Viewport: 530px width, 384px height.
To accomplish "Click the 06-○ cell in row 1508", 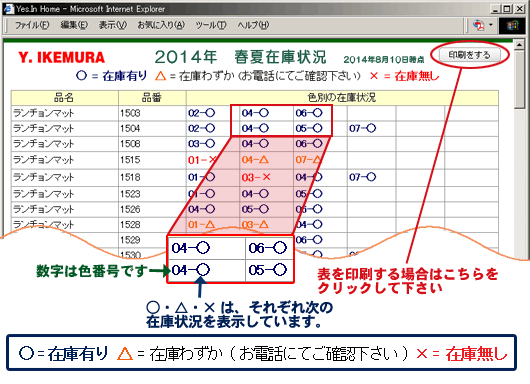I will coord(309,144).
